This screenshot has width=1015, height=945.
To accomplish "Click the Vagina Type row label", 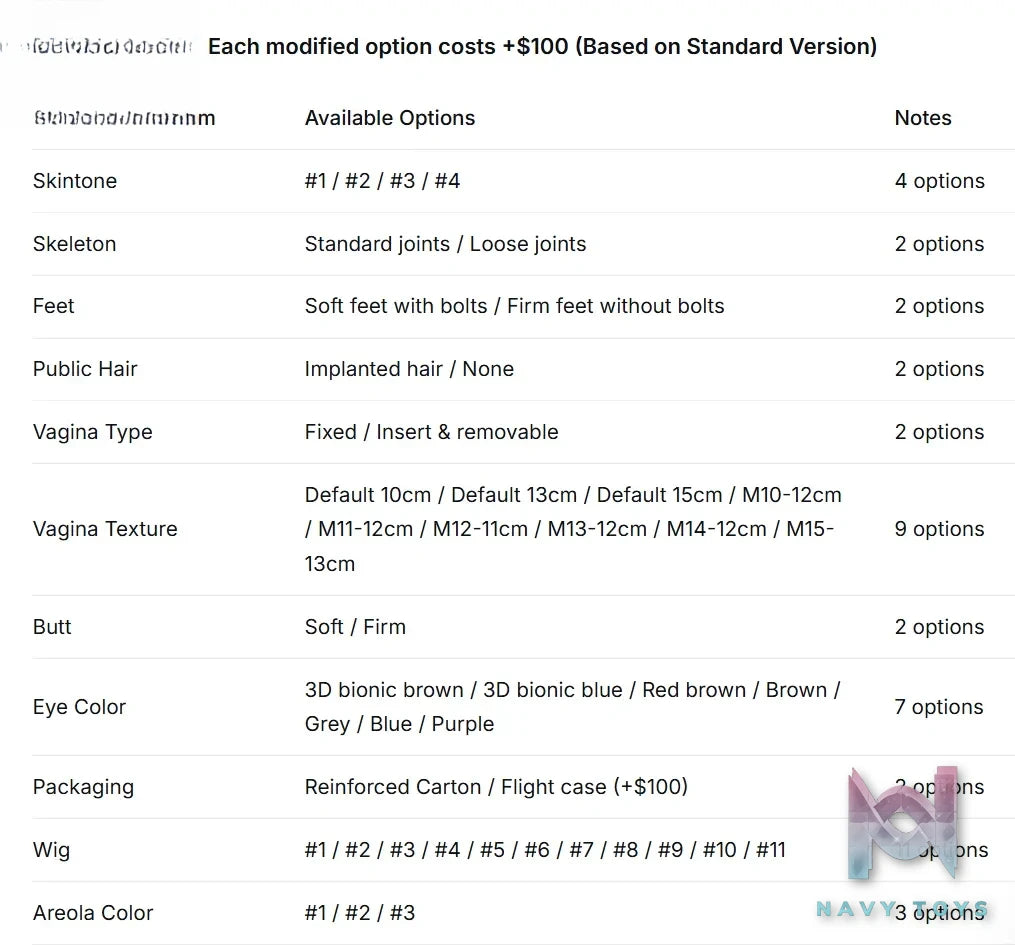I will point(93,432).
